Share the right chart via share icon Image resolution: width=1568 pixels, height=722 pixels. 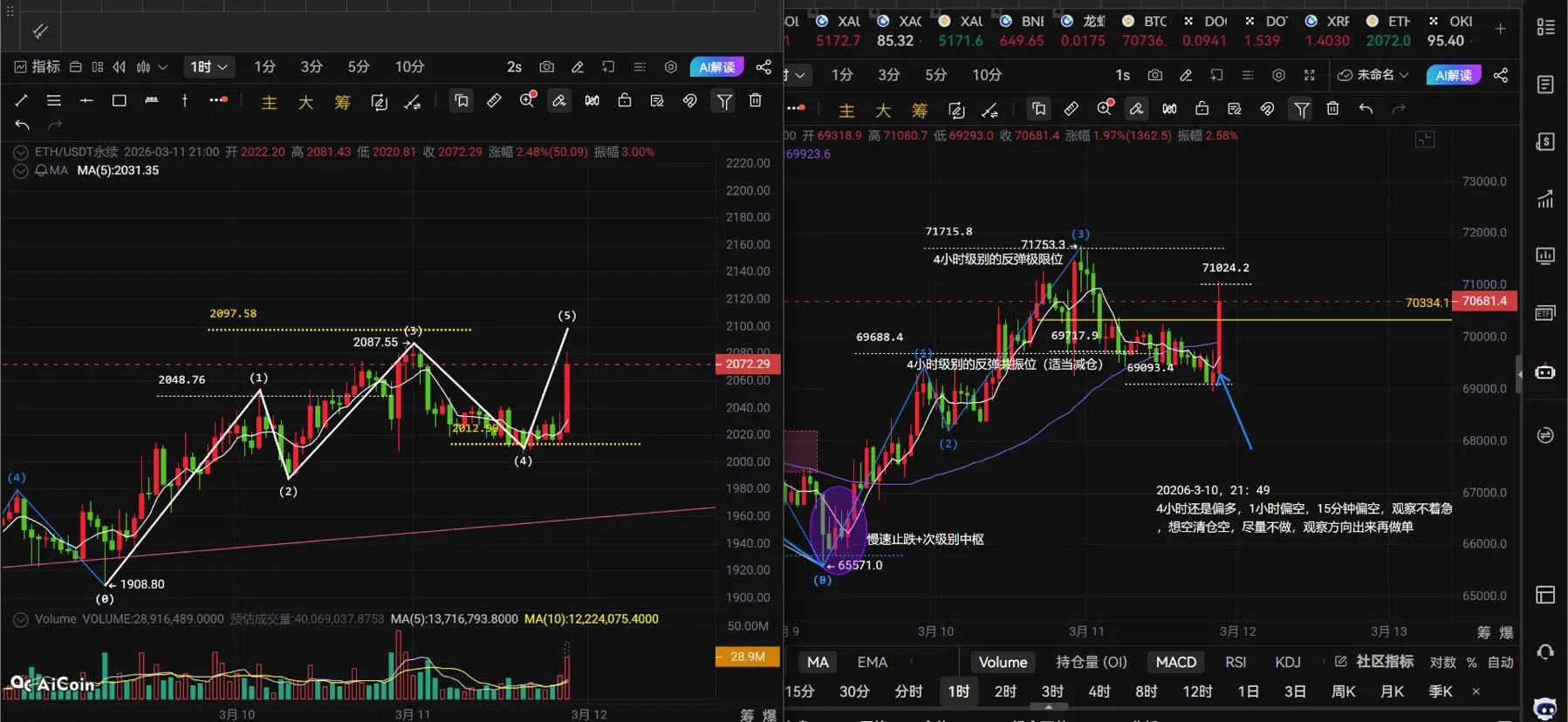point(1501,75)
